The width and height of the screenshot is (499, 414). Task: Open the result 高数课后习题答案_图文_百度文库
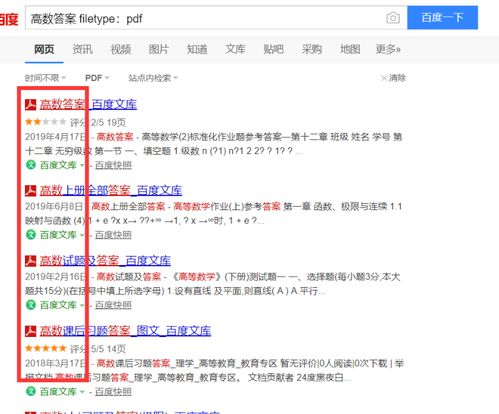tap(125, 331)
